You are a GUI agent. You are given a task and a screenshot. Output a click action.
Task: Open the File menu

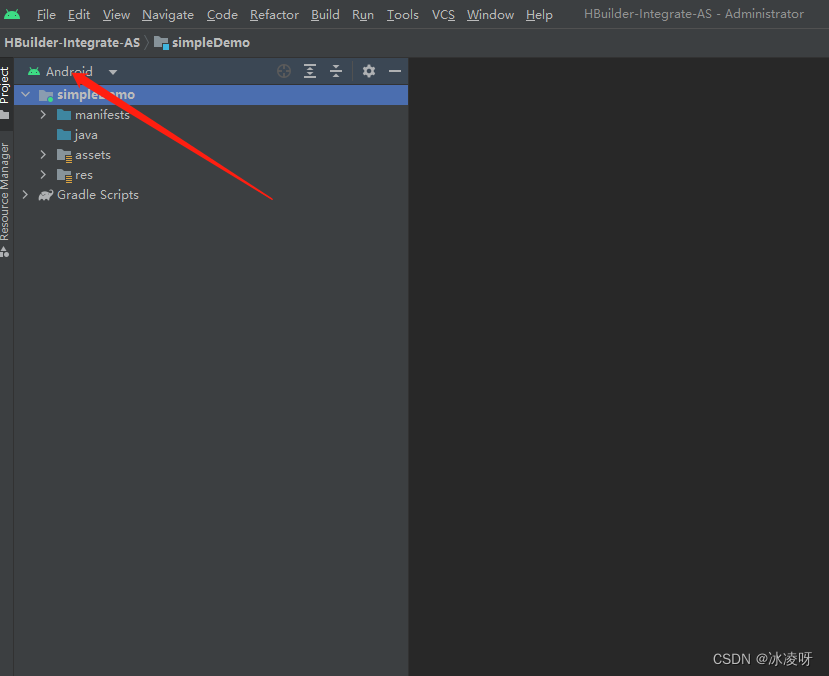coord(46,15)
